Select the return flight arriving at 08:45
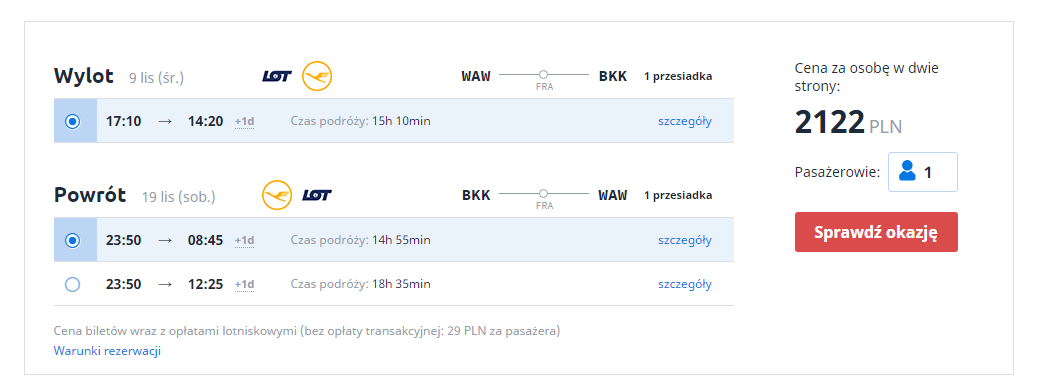The image size is (1037, 376). pyautogui.click(x=73, y=241)
